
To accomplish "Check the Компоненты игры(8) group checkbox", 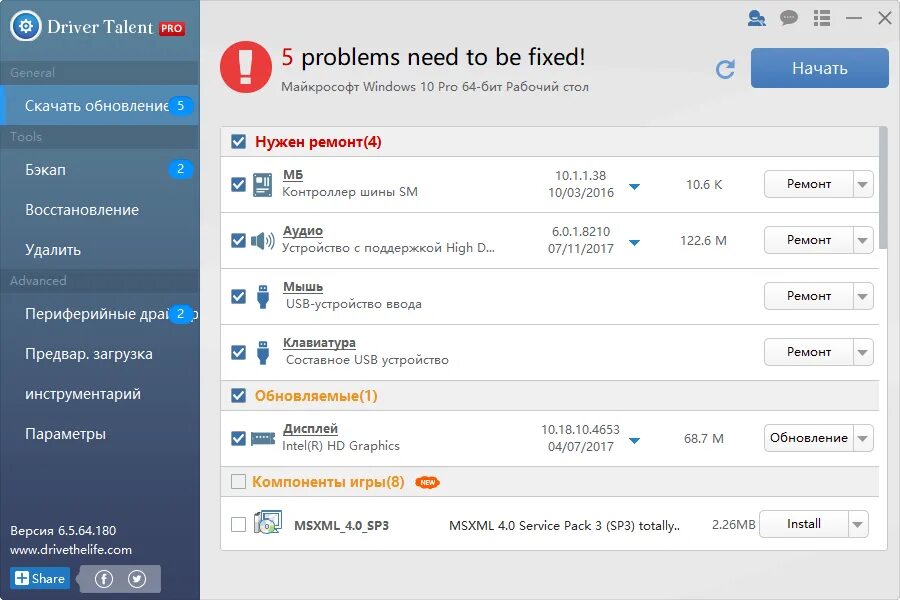I will click(238, 481).
